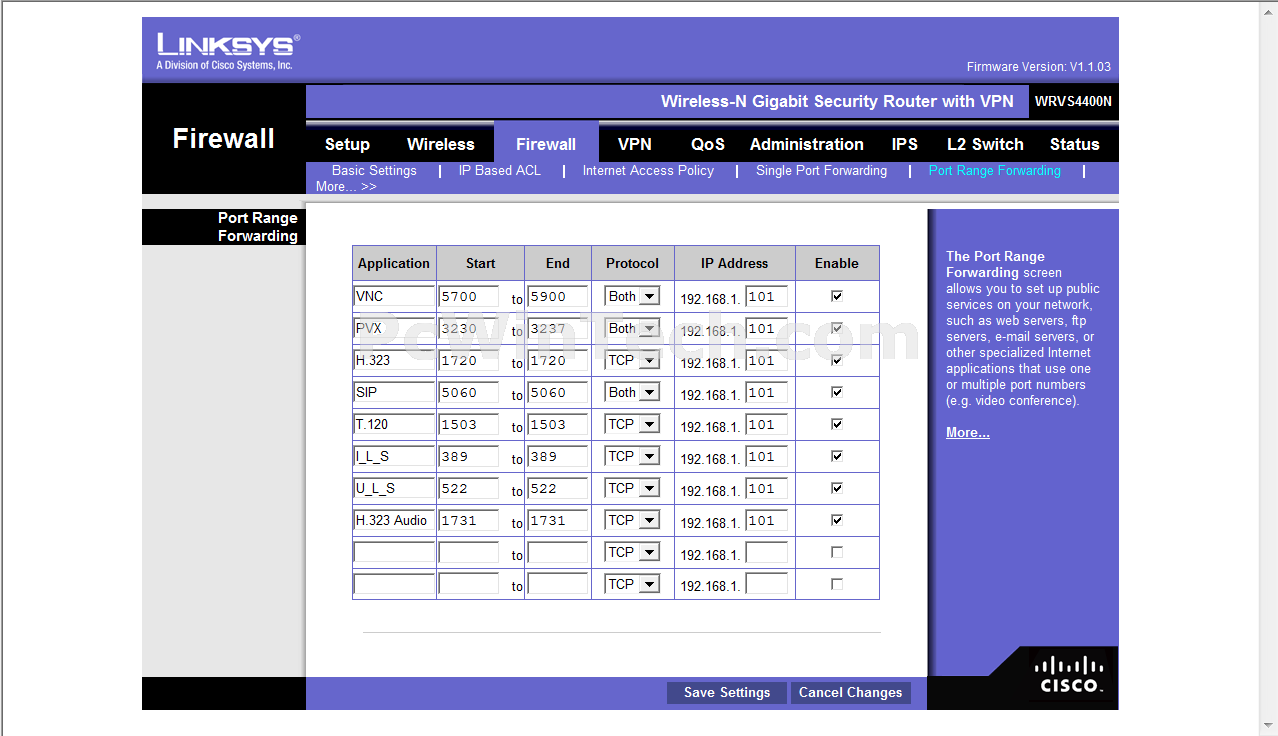Toggle Enable checkbox for U_L_S row

[837, 488]
